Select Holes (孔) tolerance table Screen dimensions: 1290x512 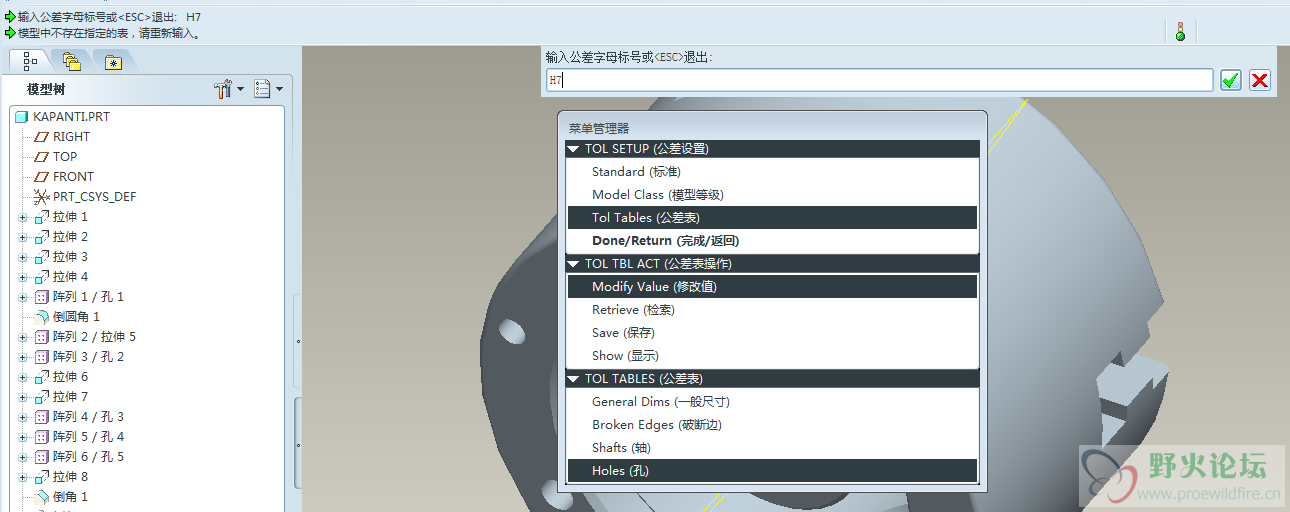(x=772, y=471)
